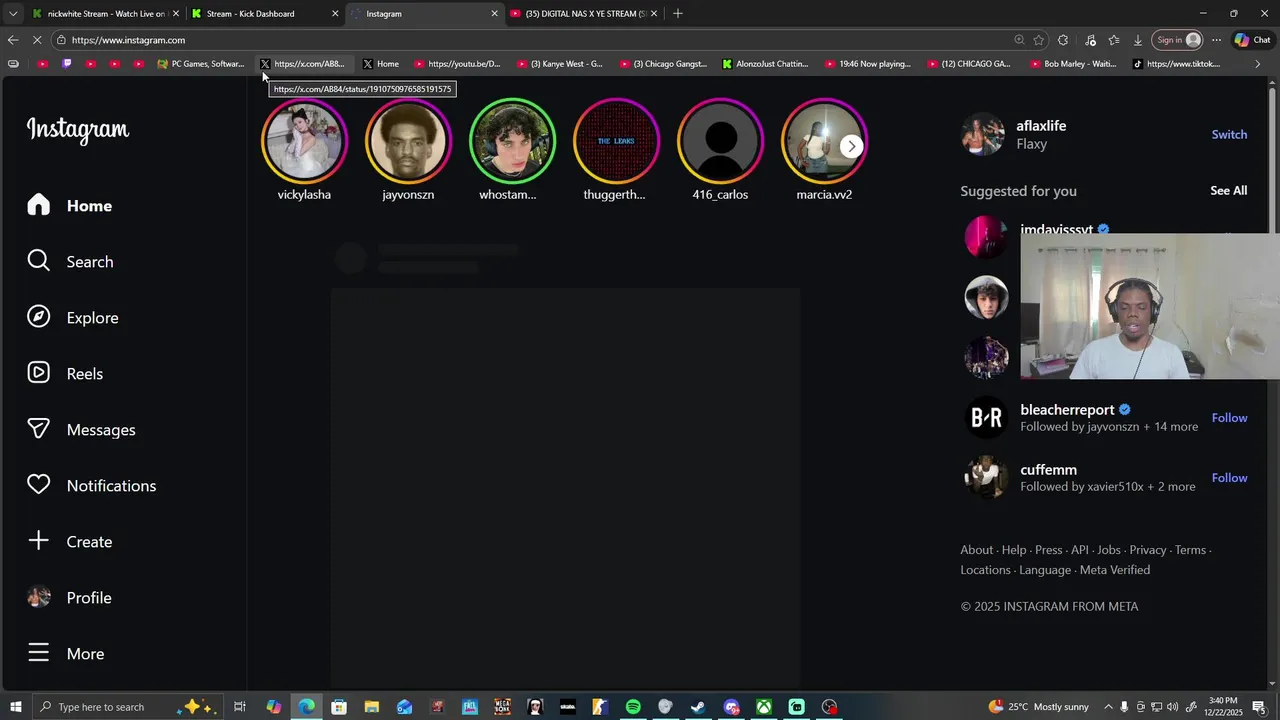The image size is (1280, 720).
Task: View jayvonszn's story
Action: 408,141
